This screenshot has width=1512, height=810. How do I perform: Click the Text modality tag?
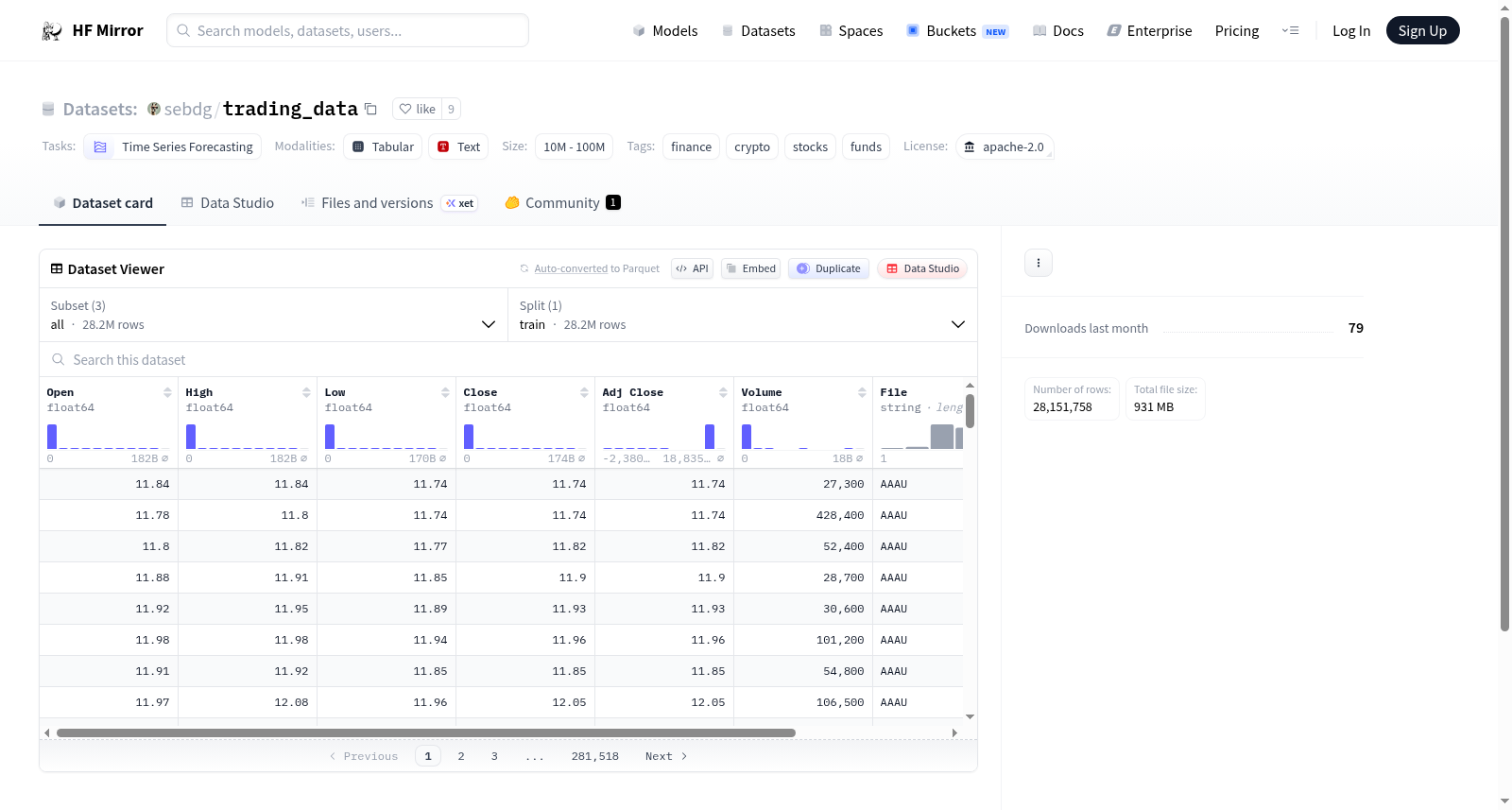(458, 146)
